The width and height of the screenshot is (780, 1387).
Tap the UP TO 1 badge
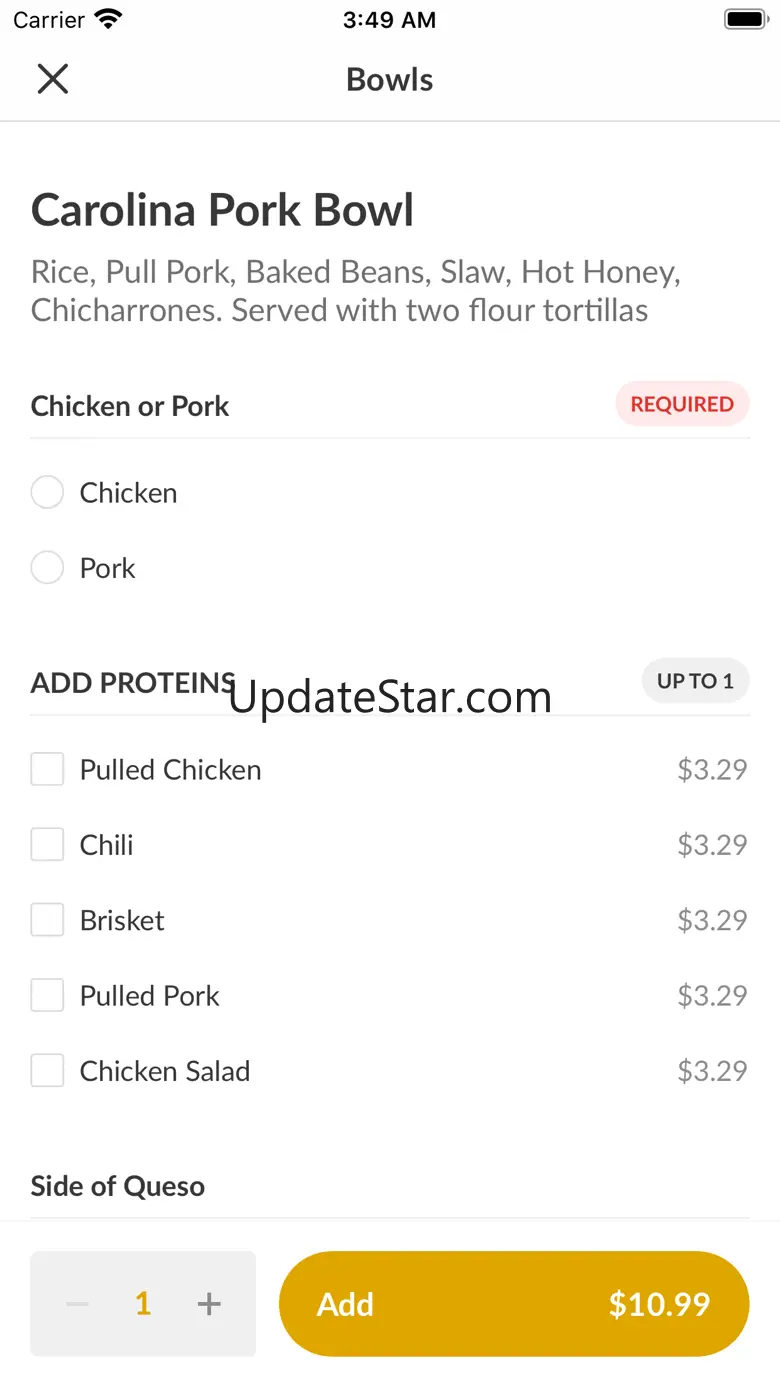[x=695, y=681]
